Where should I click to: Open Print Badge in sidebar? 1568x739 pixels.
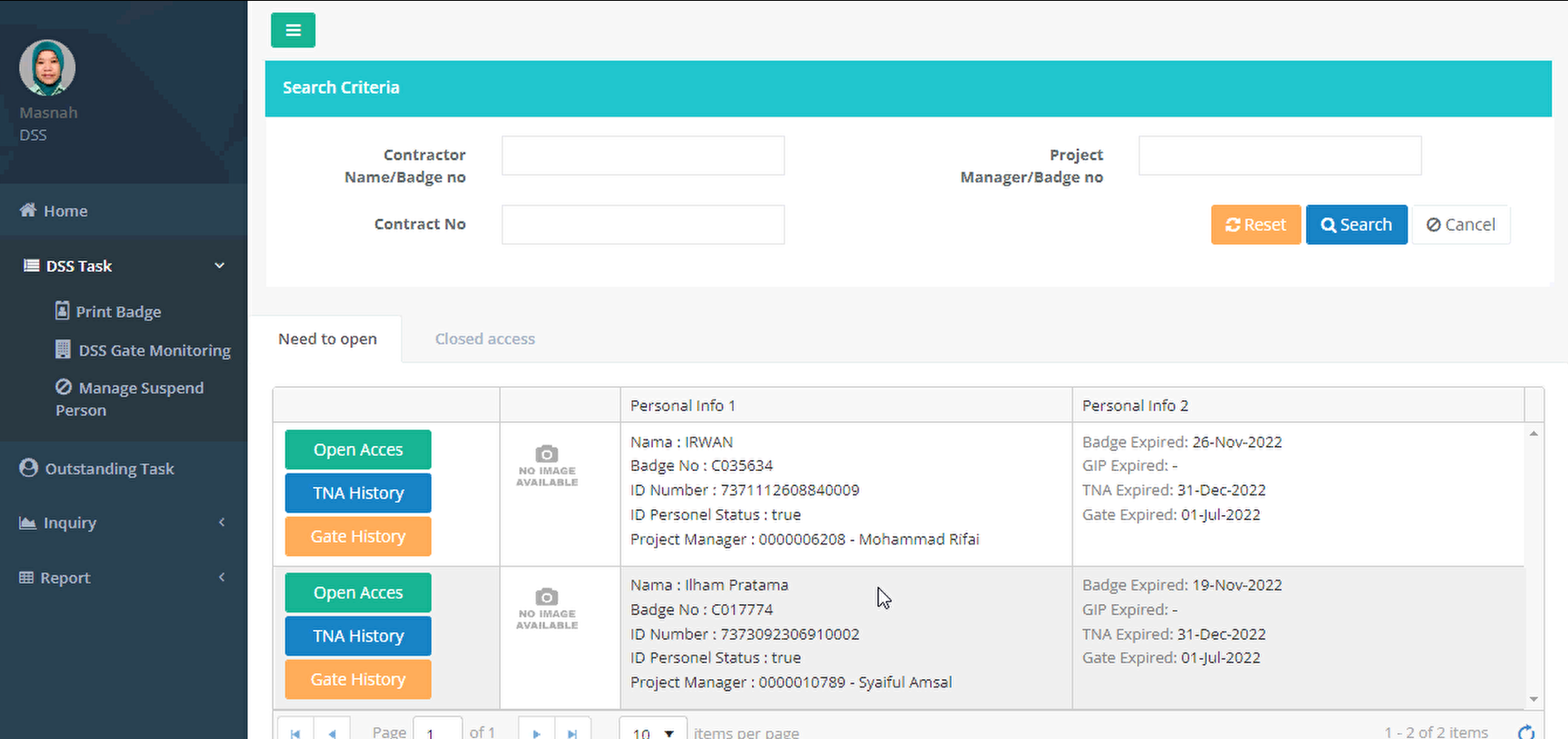click(x=118, y=312)
